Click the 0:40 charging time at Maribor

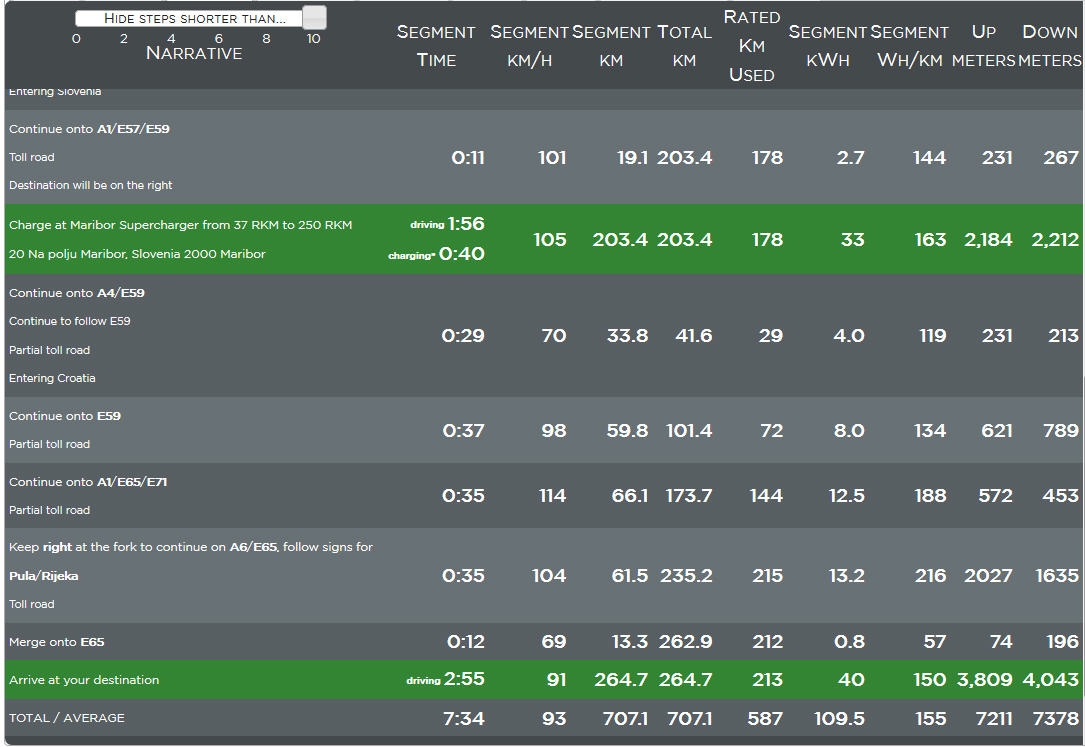tap(461, 254)
